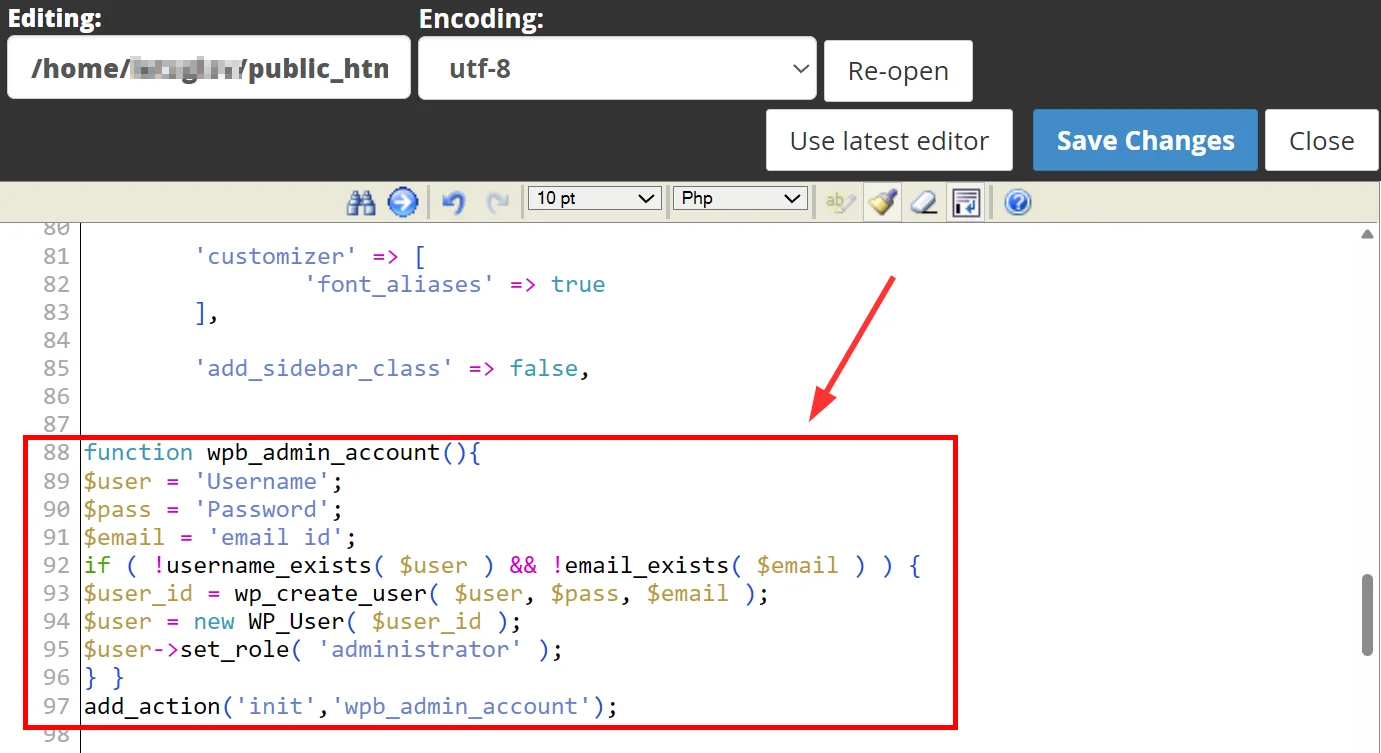Click the go-to-line blue arrow icon
The image size is (1381, 753).
[402, 203]
